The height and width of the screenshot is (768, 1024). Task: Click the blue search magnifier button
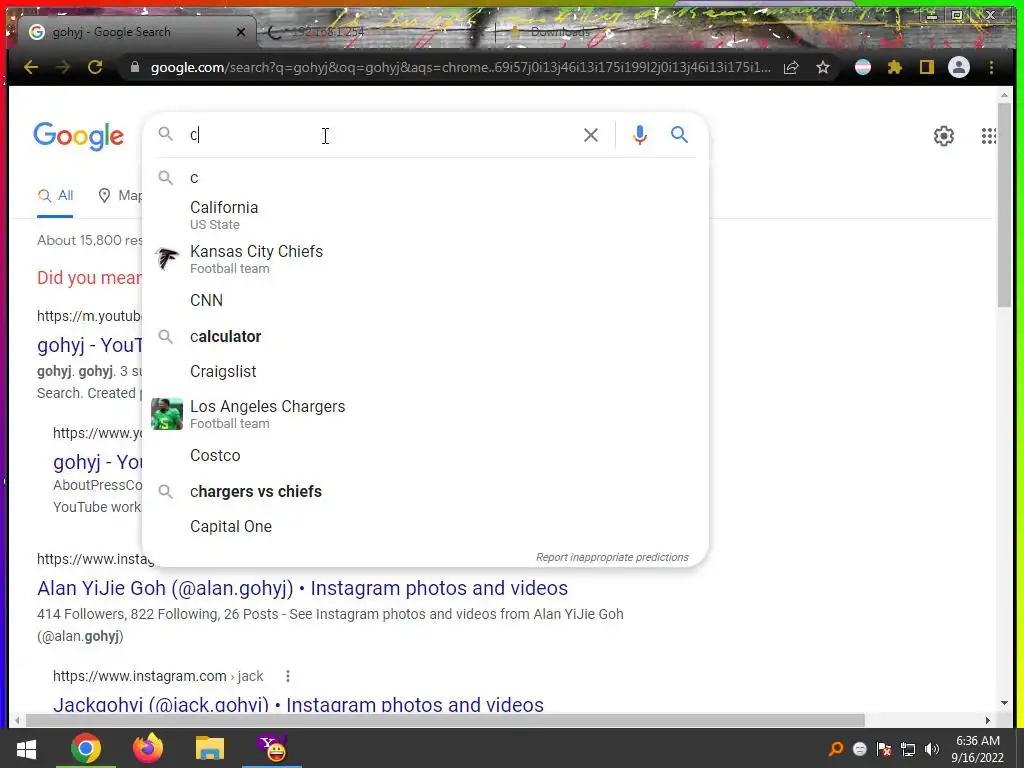tap(679, 135)
